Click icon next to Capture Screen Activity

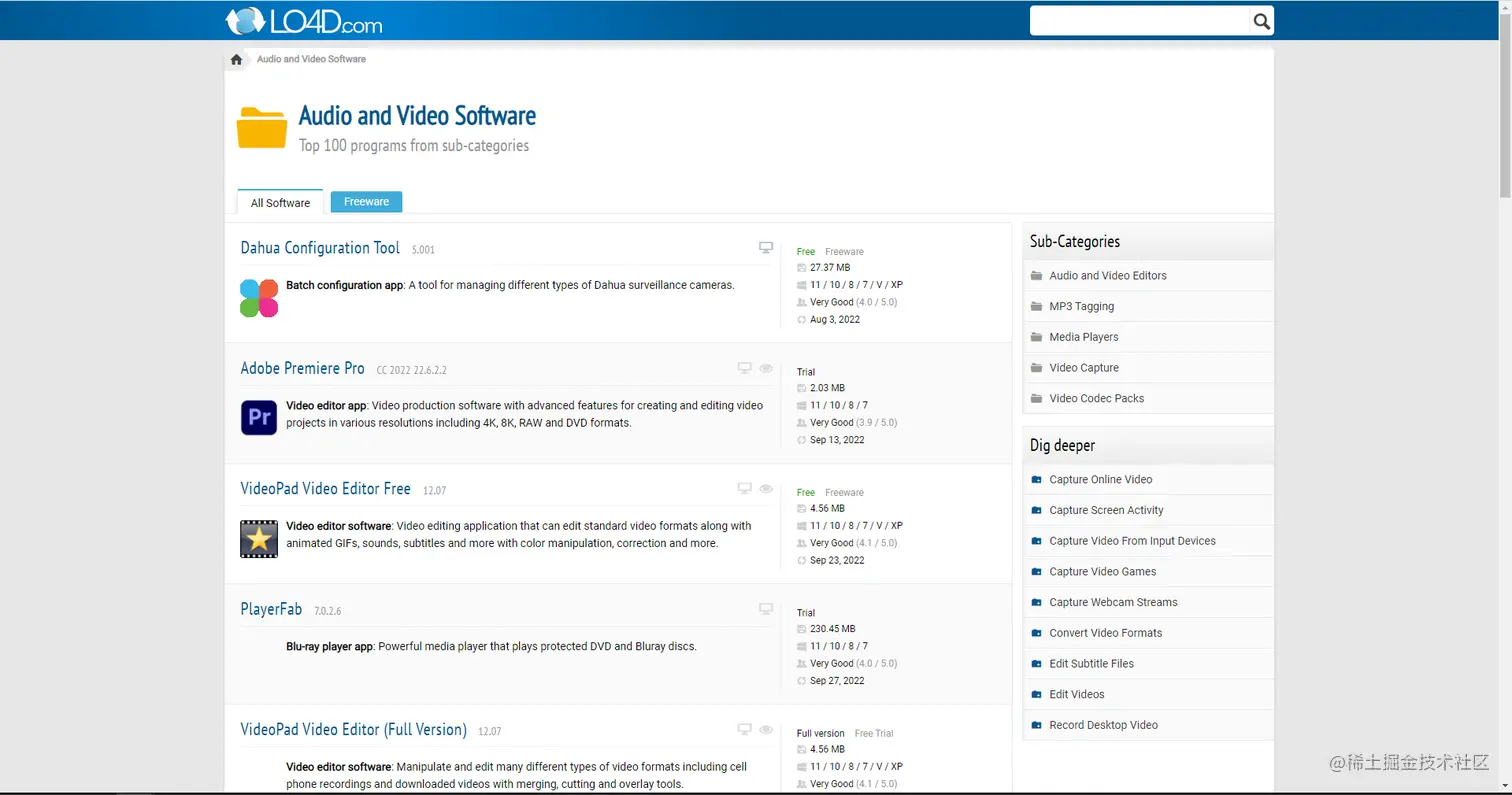click(x=1037, y=510)
